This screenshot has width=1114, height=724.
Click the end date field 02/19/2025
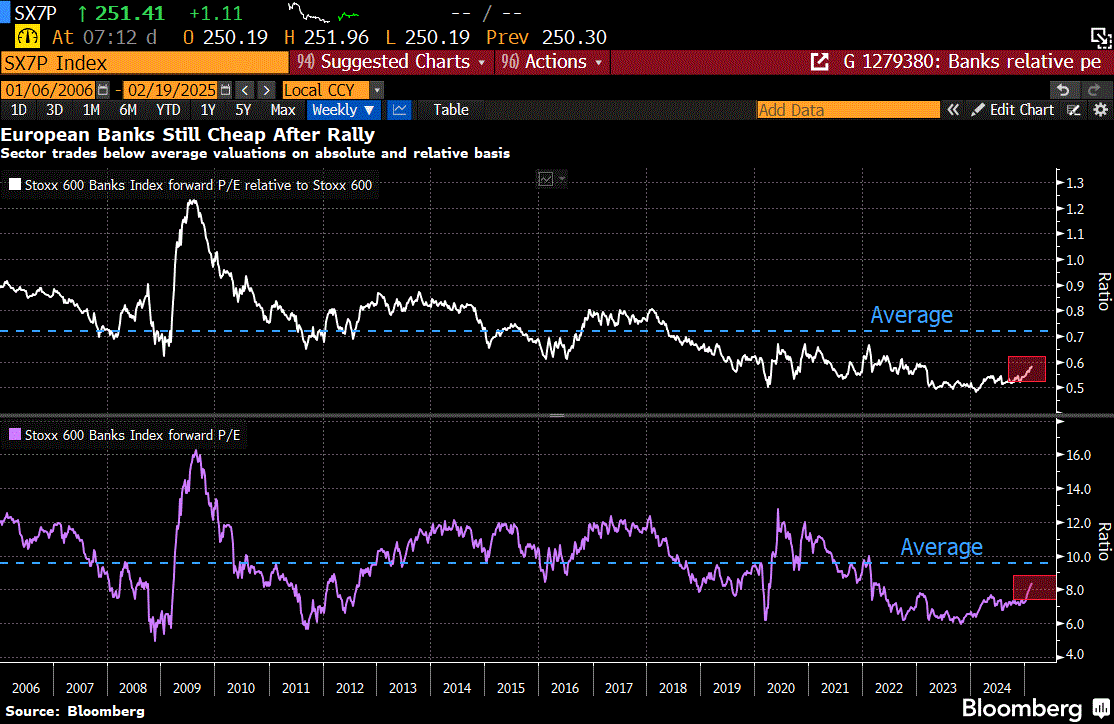coord(171,90)
